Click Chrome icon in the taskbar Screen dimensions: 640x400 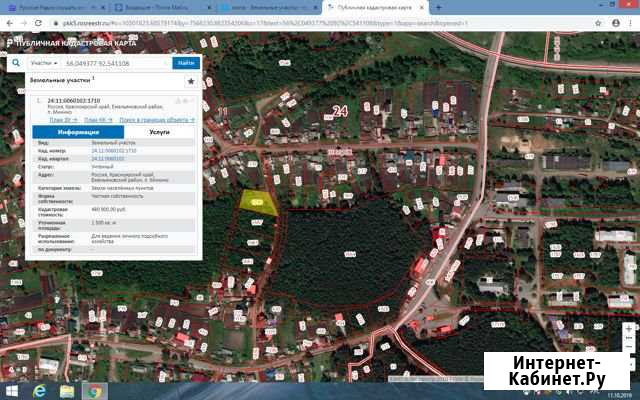96,391
